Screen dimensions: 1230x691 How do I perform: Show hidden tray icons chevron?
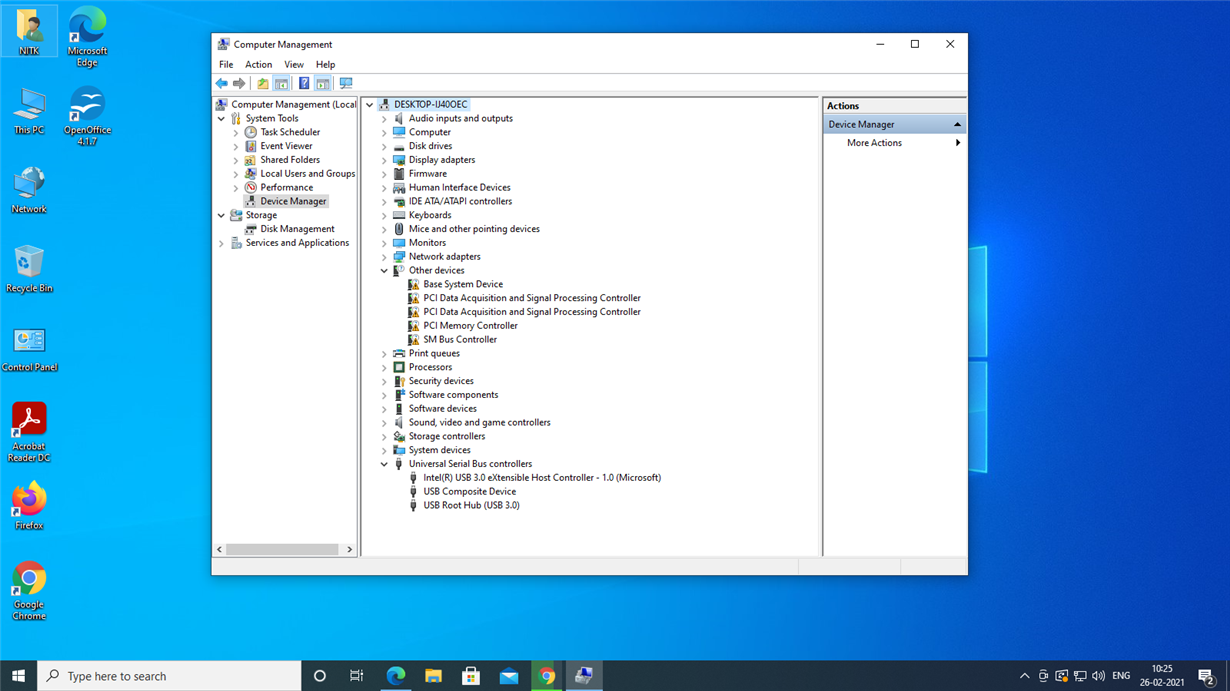point(1024,676)
